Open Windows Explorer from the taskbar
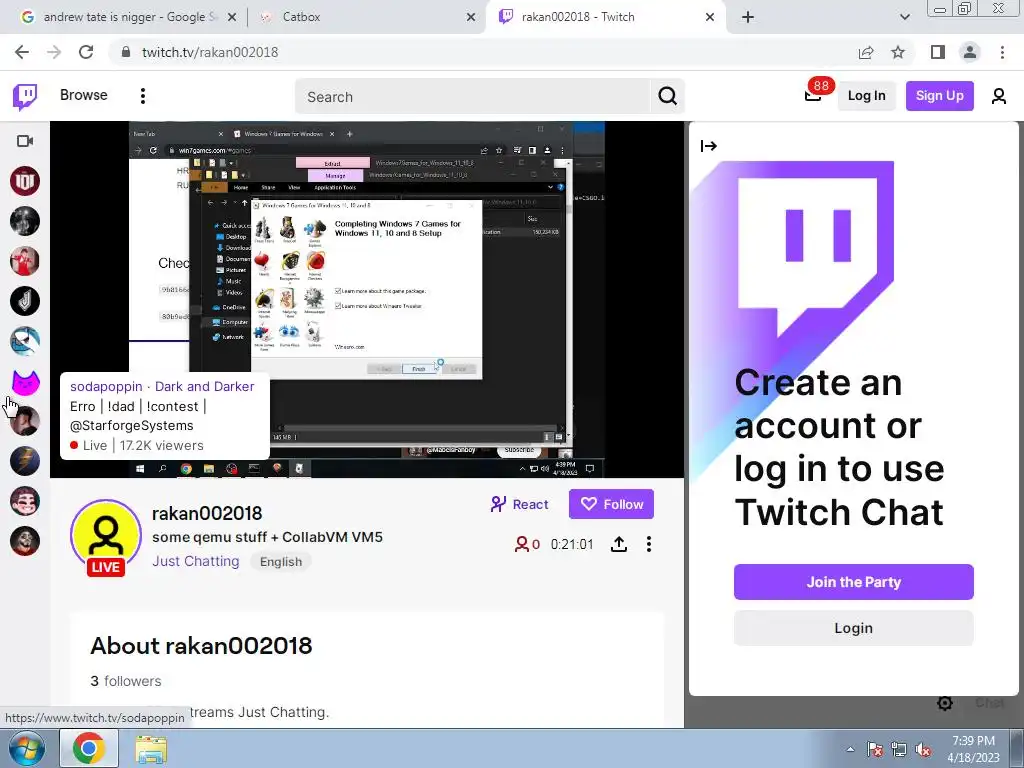Image resolution: width=1024 pixels, height=768 pixels. pos(152,748)
